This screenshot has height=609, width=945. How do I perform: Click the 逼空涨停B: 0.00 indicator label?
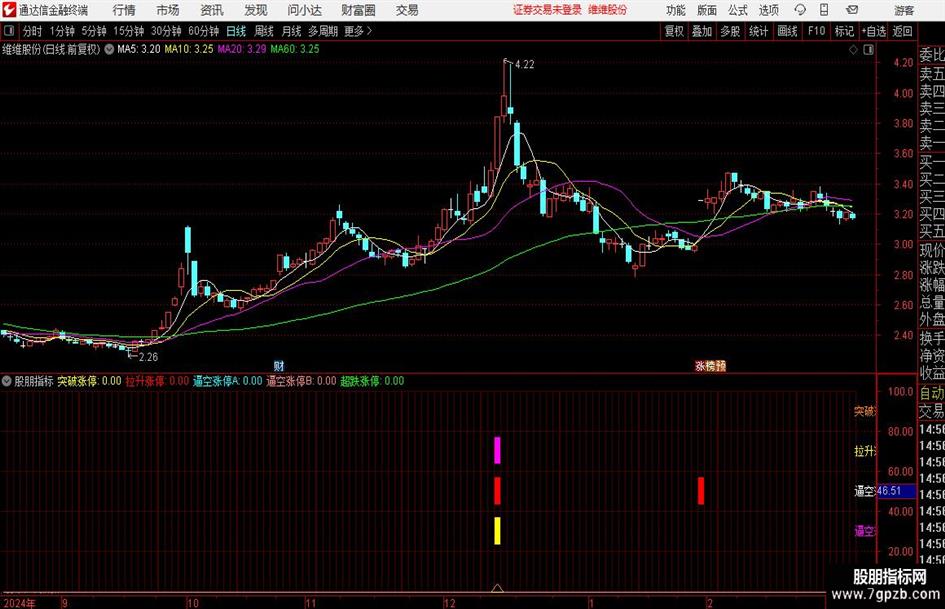click(301, 381)
